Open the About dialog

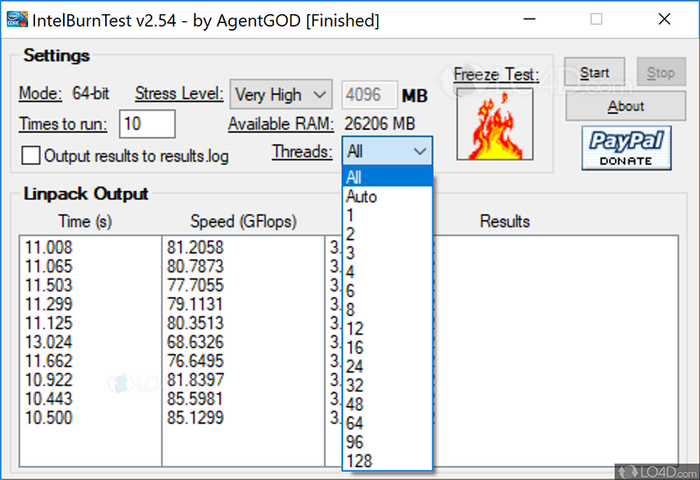click(625, 106)
